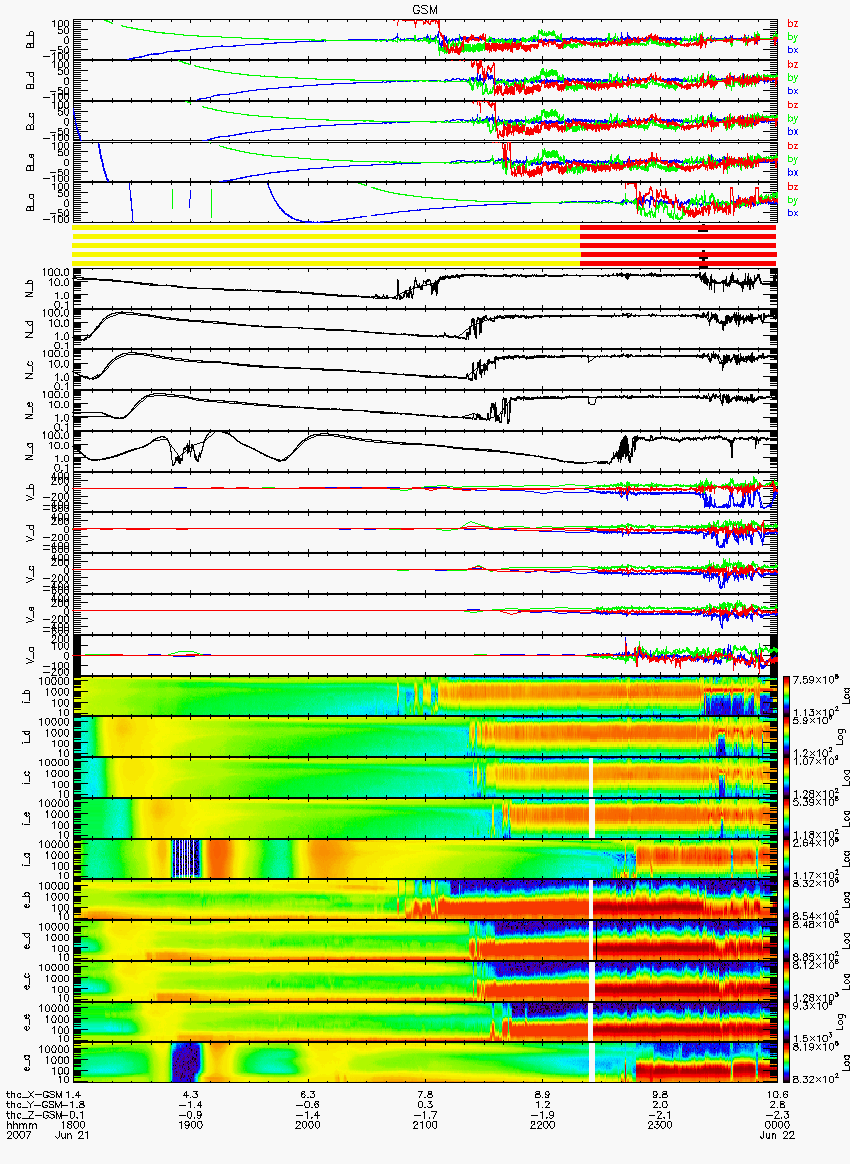
Task: Click the bx legend label of B_a panel
Action: pyautogui.click(x=793, y=213)
